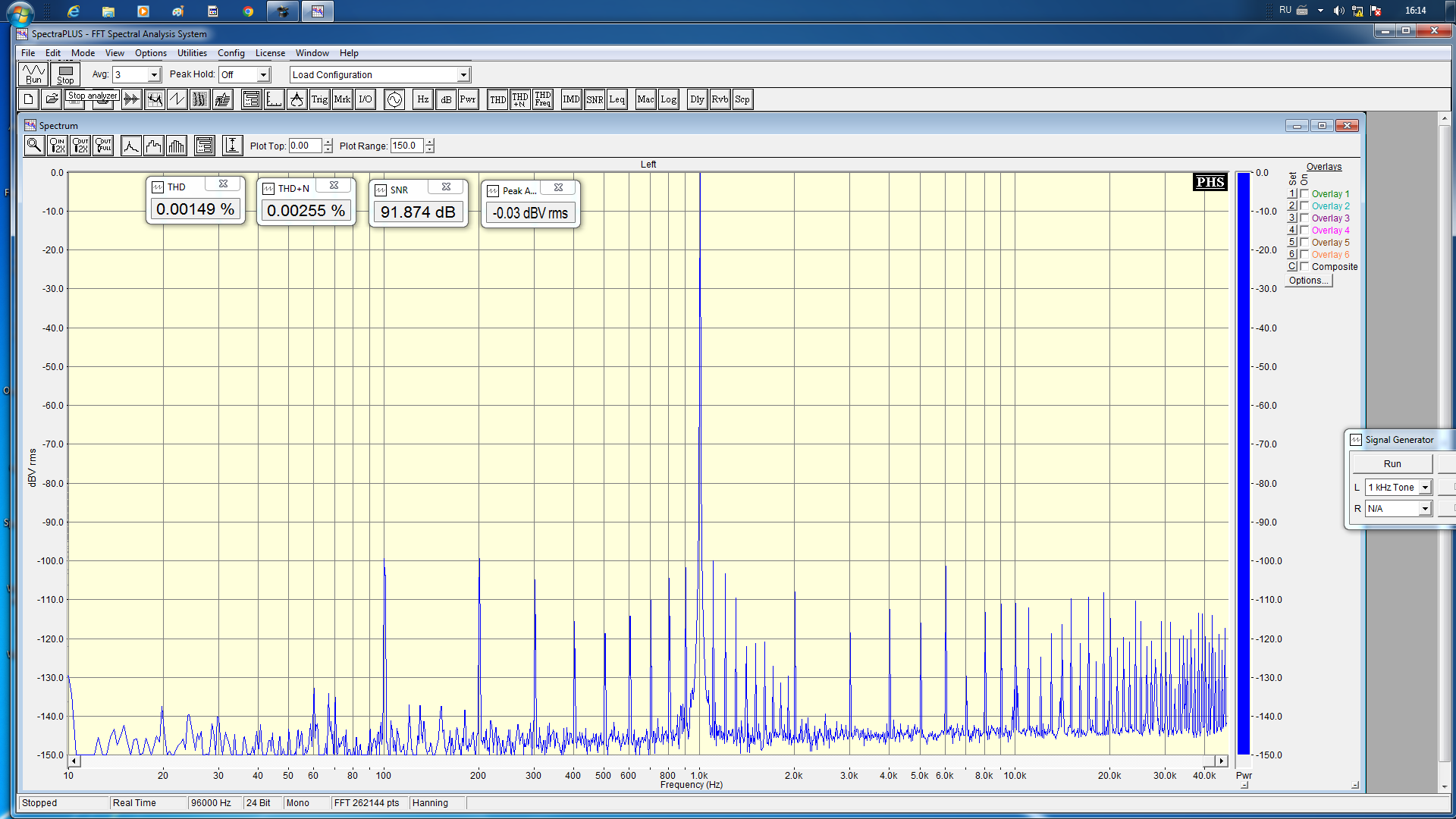
Task: Open the Scp stereo scope utility
Action: (x=743, y=99)
